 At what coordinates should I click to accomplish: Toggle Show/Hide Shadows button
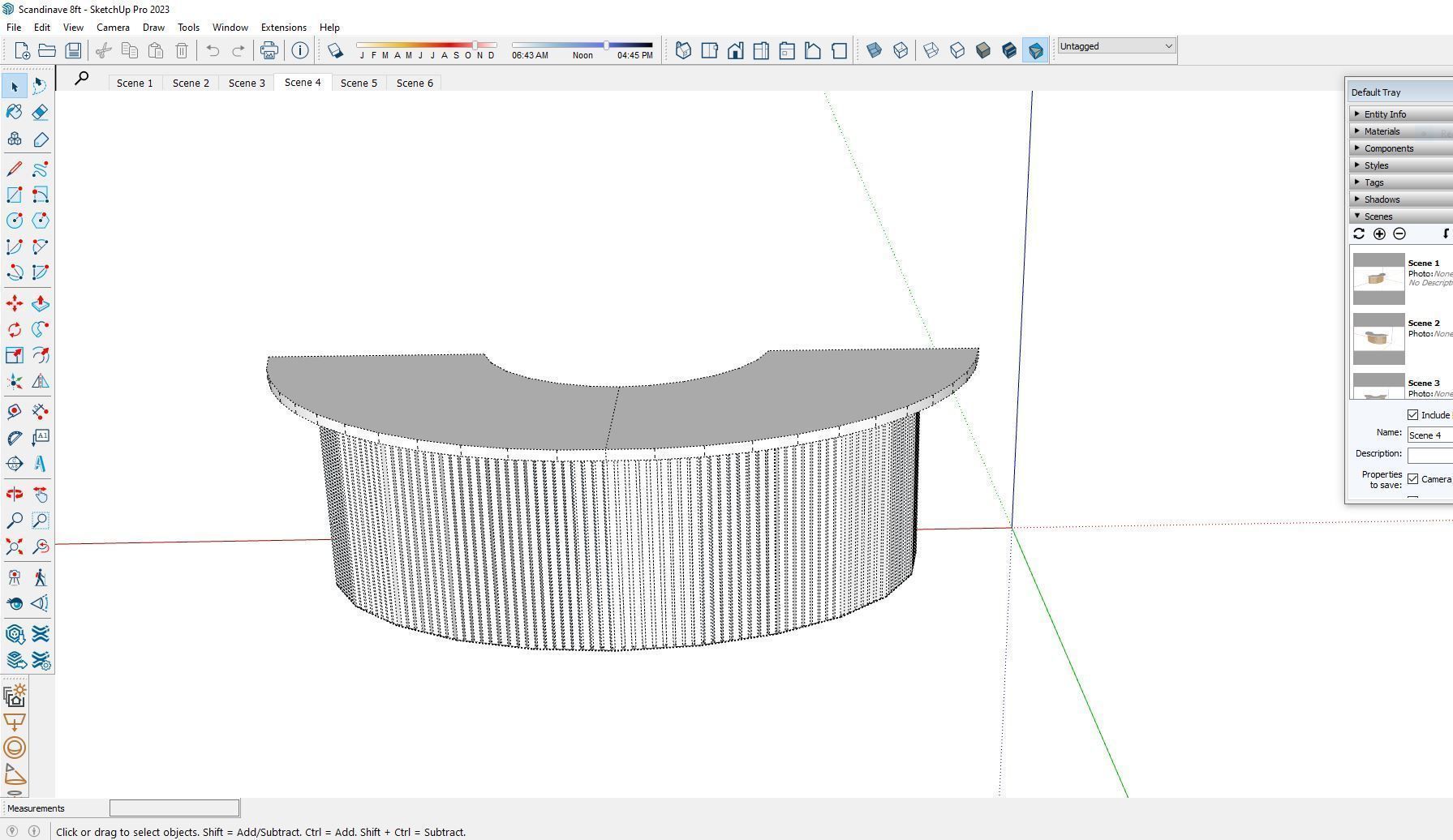335,50
